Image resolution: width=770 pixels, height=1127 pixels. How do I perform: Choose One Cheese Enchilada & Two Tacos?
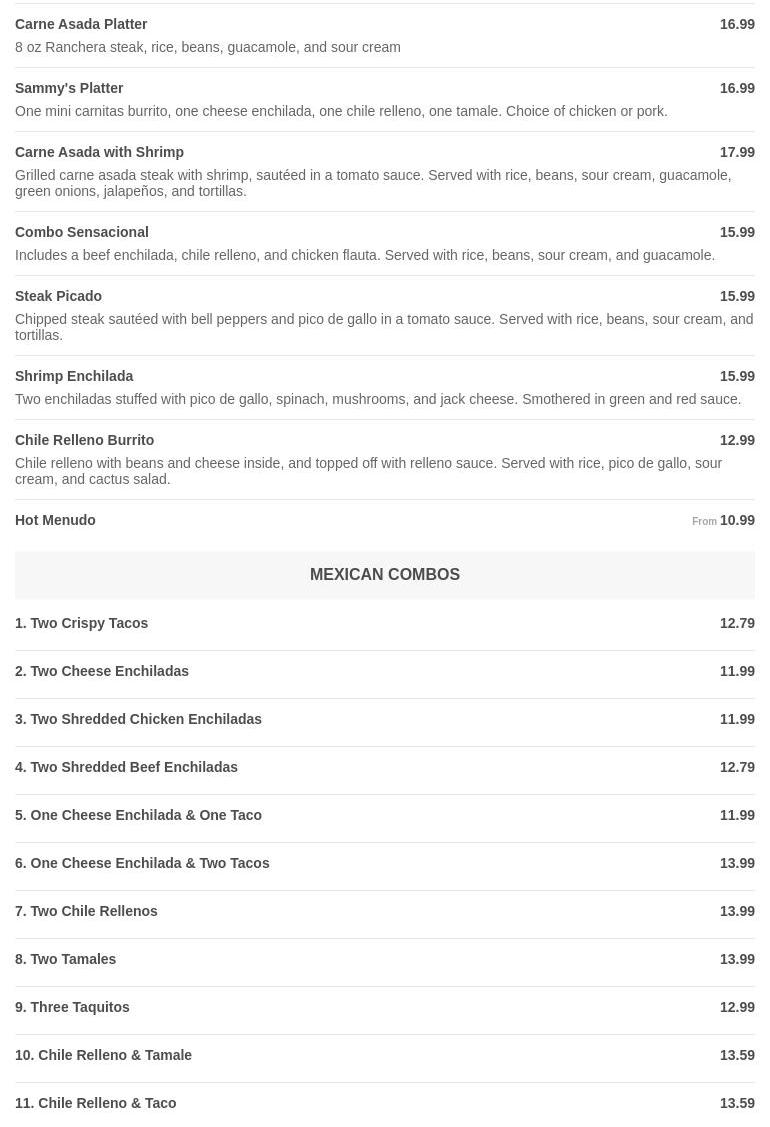click(x=142, y=863)
